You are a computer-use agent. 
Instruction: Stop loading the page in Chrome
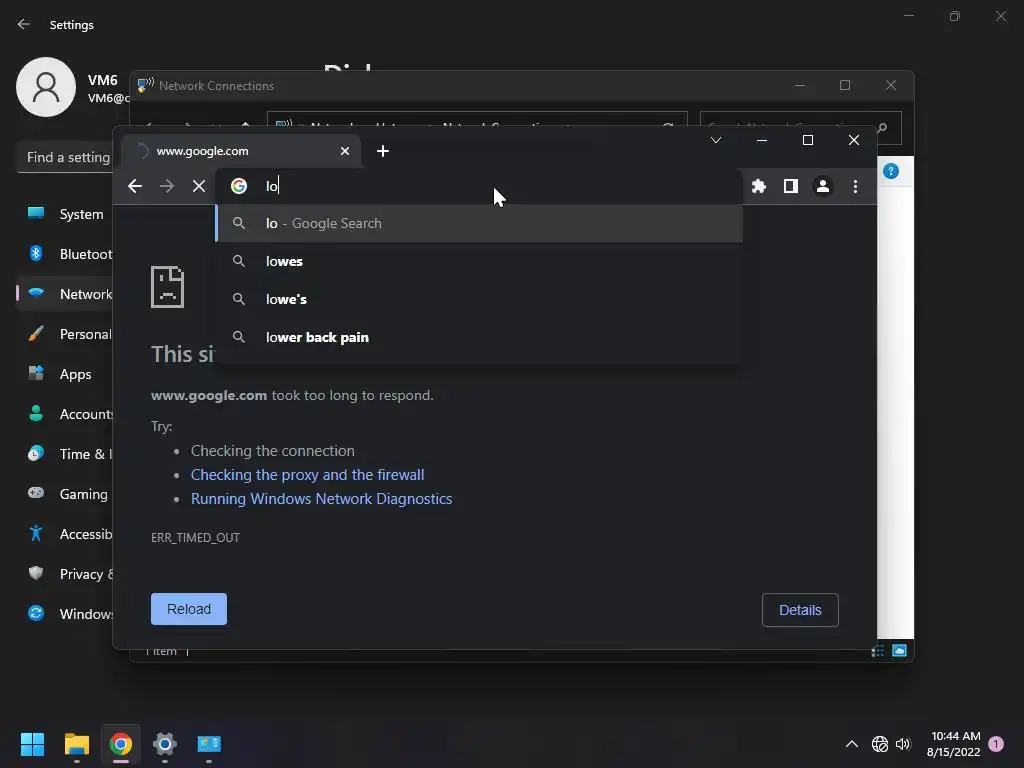coord(199,186)
